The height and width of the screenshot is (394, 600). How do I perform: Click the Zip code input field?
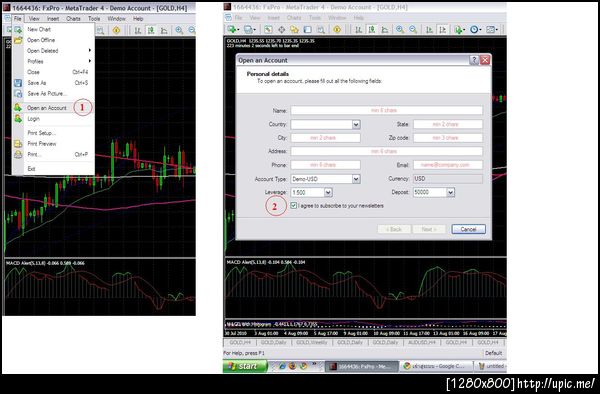click(448, 138)
